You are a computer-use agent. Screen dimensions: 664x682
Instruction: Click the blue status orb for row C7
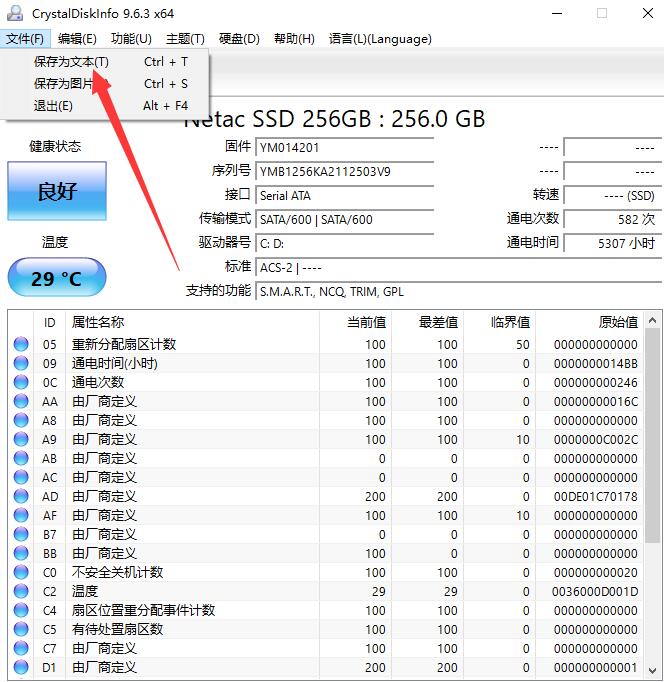coord(21,648)
